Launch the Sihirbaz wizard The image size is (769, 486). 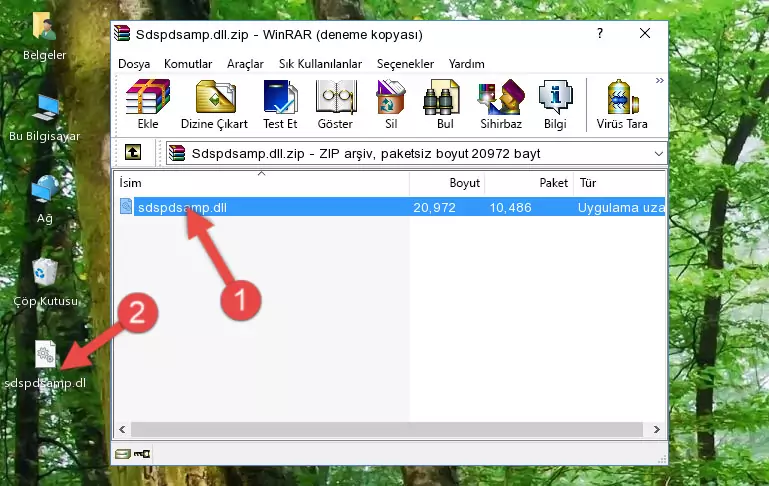[x=501, y=104]
